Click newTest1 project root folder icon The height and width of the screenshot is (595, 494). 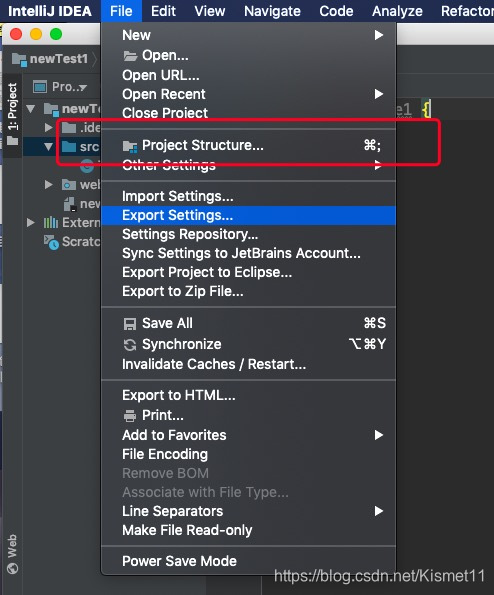[51, 109]
